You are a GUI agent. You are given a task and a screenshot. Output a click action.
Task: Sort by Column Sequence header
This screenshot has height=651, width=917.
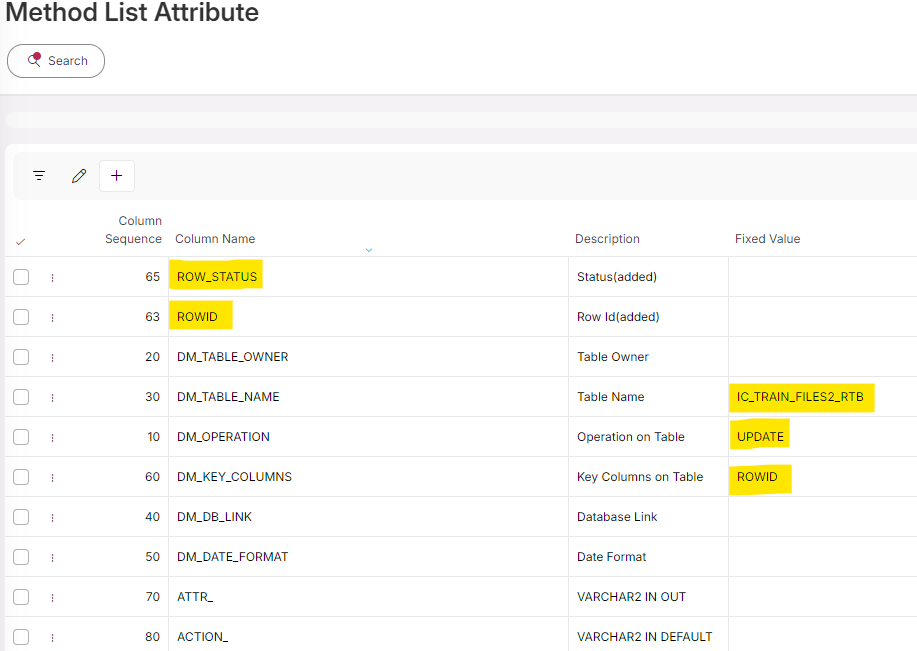(133, 230)
